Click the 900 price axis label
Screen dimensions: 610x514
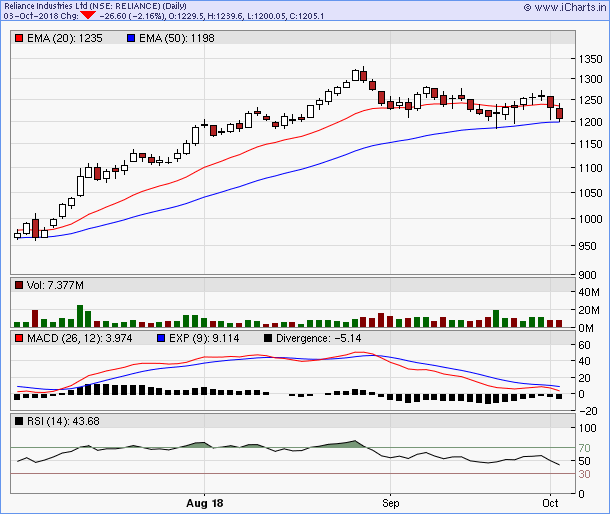click(x=587, y=275)
